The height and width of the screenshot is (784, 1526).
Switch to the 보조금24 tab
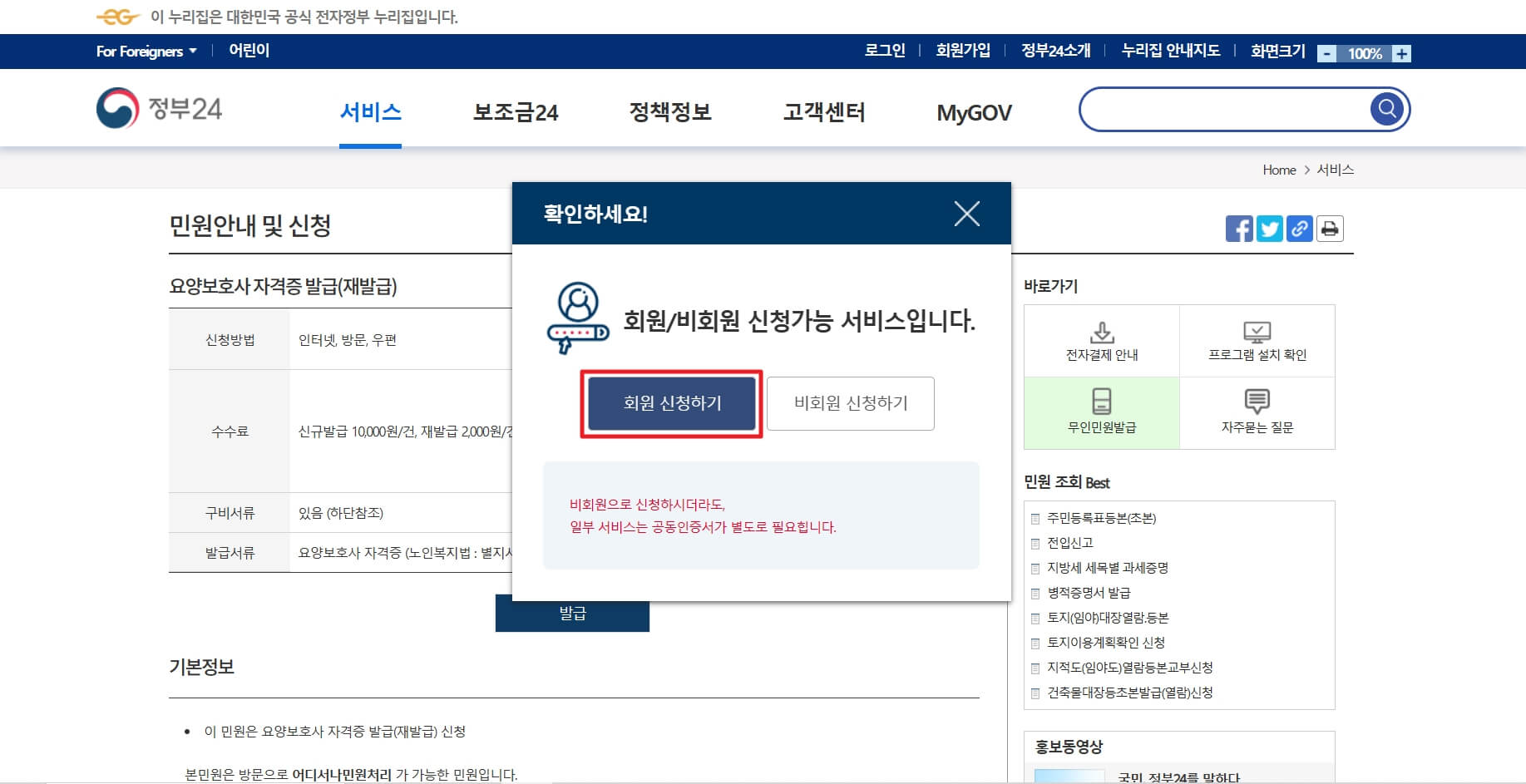pos(516,112)
